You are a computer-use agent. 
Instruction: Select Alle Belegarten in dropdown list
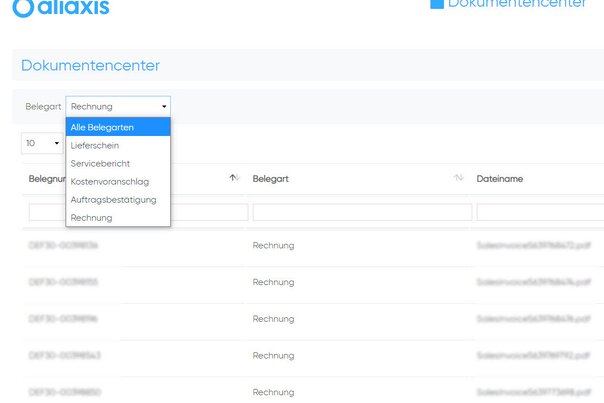(x=118, y=127)
